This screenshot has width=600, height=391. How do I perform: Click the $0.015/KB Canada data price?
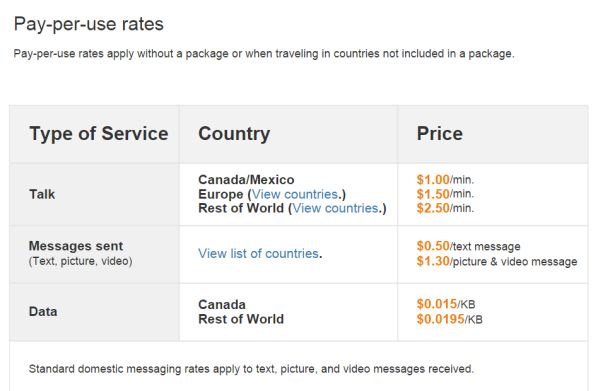(446, 304)
